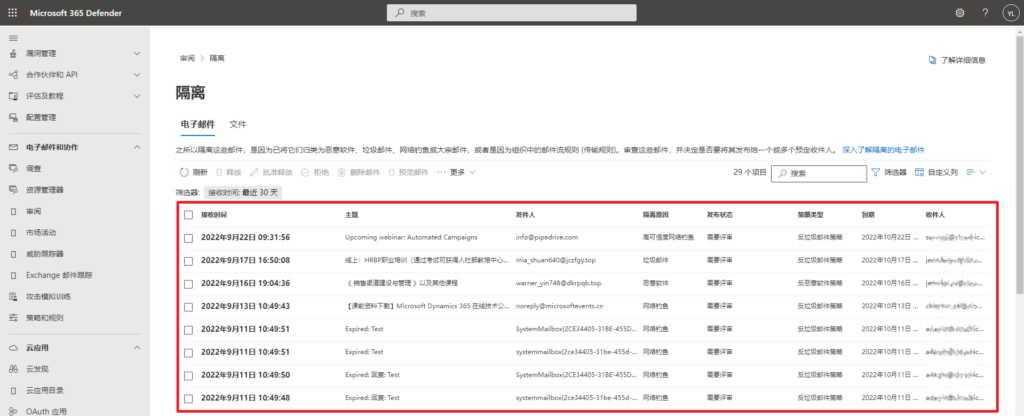
Task: Click the Refresh (刷新) icon
Action: click(x=184, y=173)
